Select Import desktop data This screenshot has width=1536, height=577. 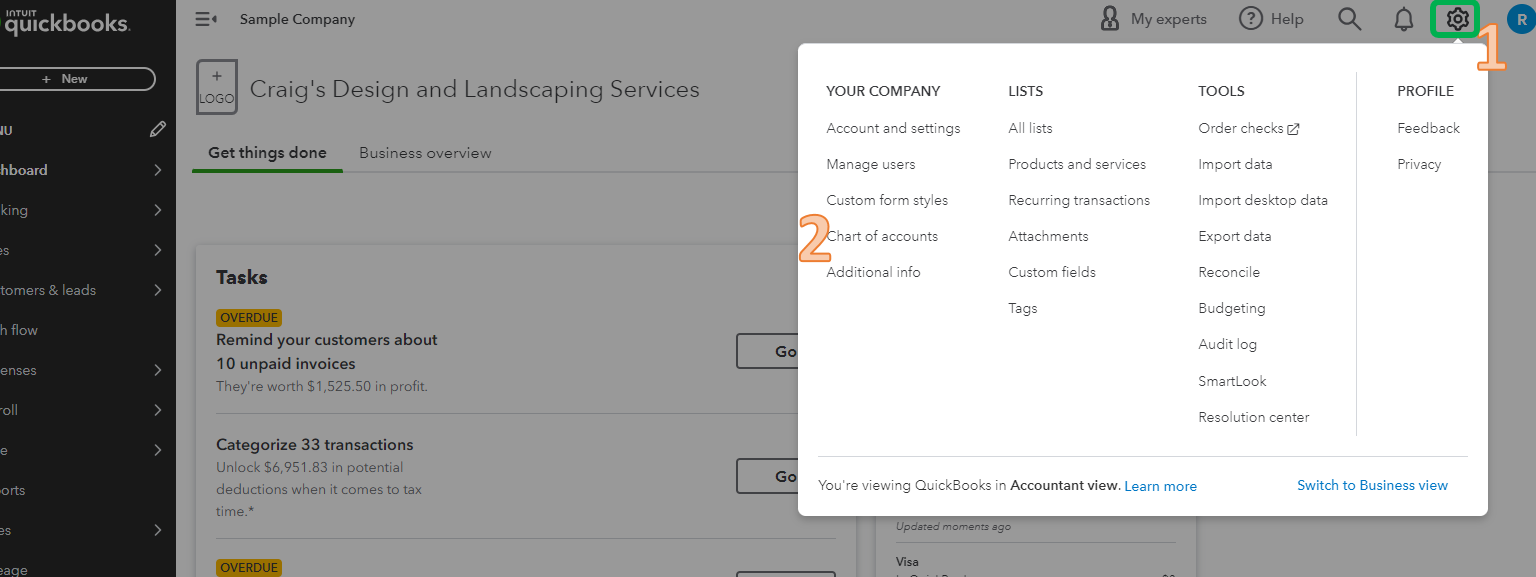(1263, 200)
